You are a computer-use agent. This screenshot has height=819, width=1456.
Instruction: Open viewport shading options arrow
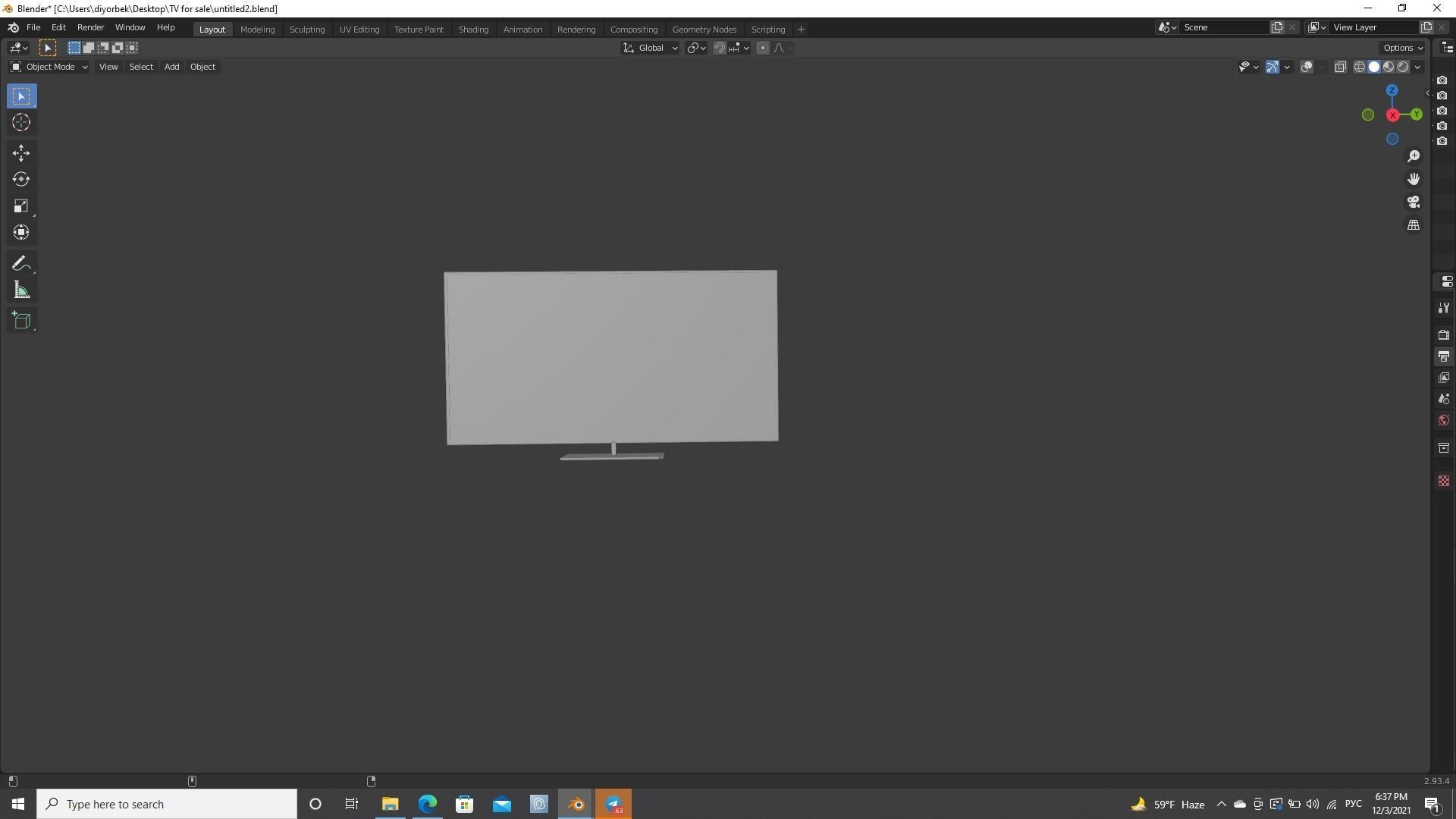point(1417,67)
